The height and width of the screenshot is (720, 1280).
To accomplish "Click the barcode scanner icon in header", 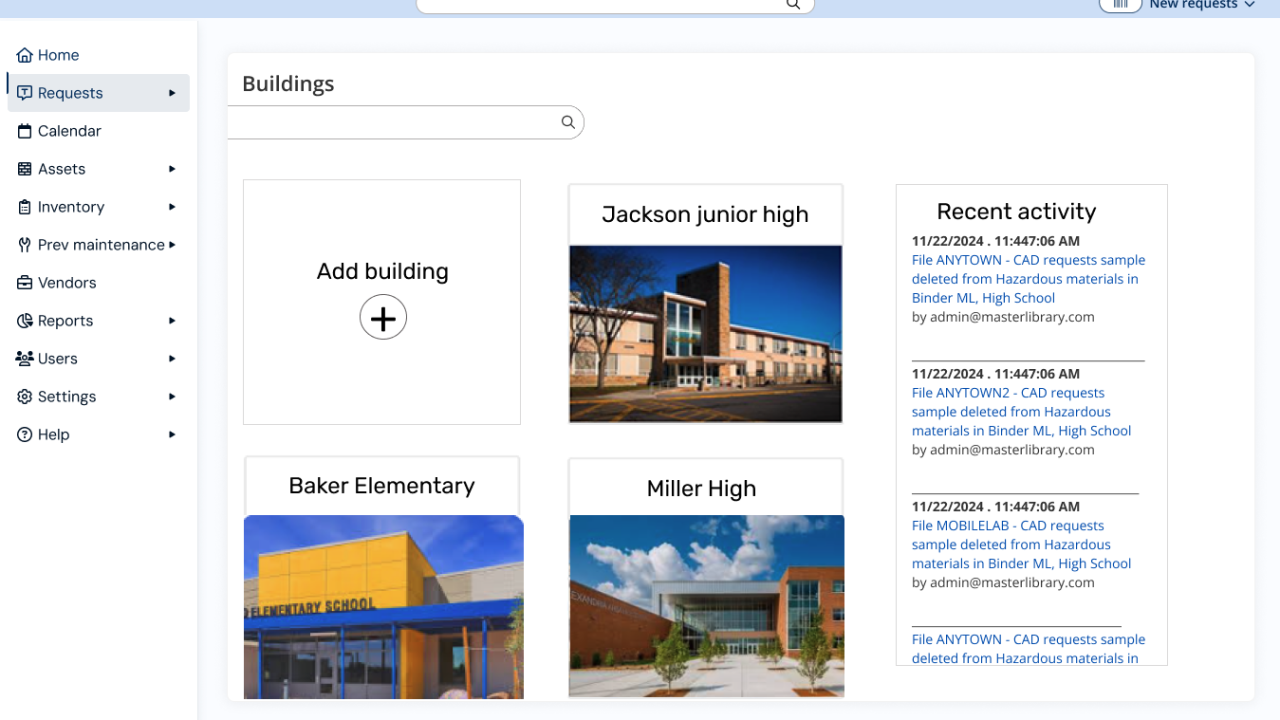I will (x=1120, y=5).
